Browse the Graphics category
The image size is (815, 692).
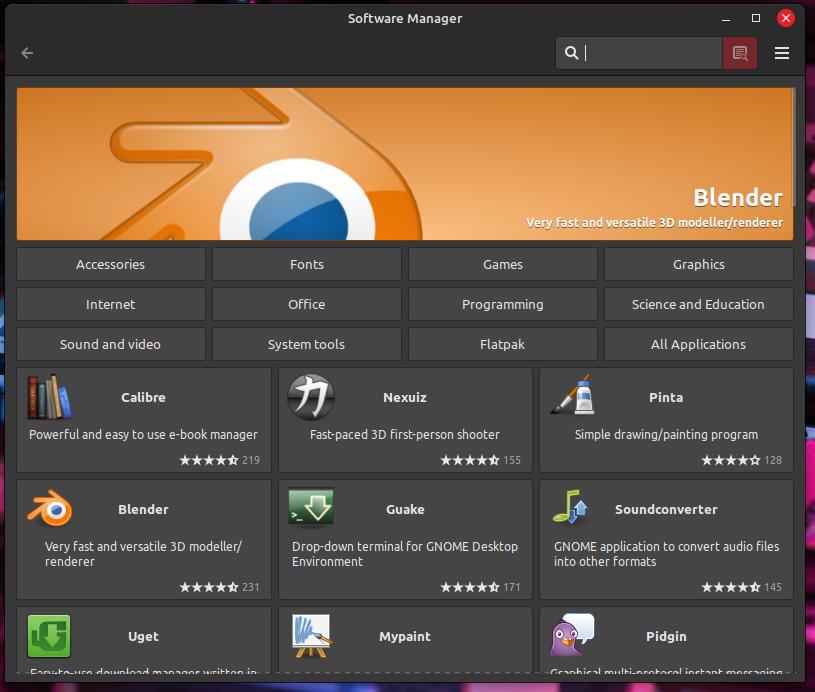tap(699, 264)
